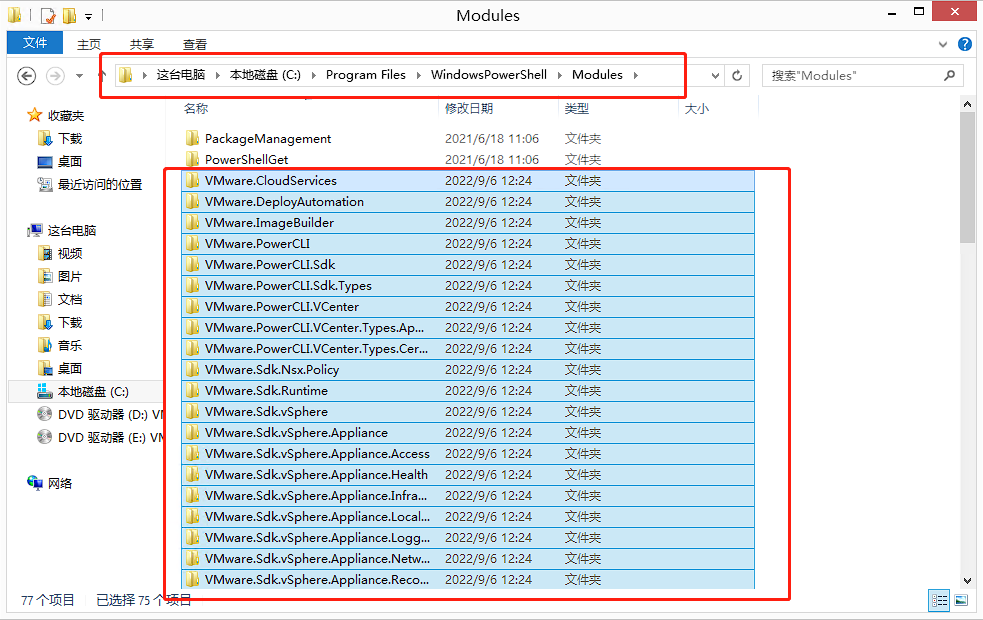This screenshot has height=620, width=983.
Task: Click the refresh icon beside address bar
Action: (x=738, y=75)
